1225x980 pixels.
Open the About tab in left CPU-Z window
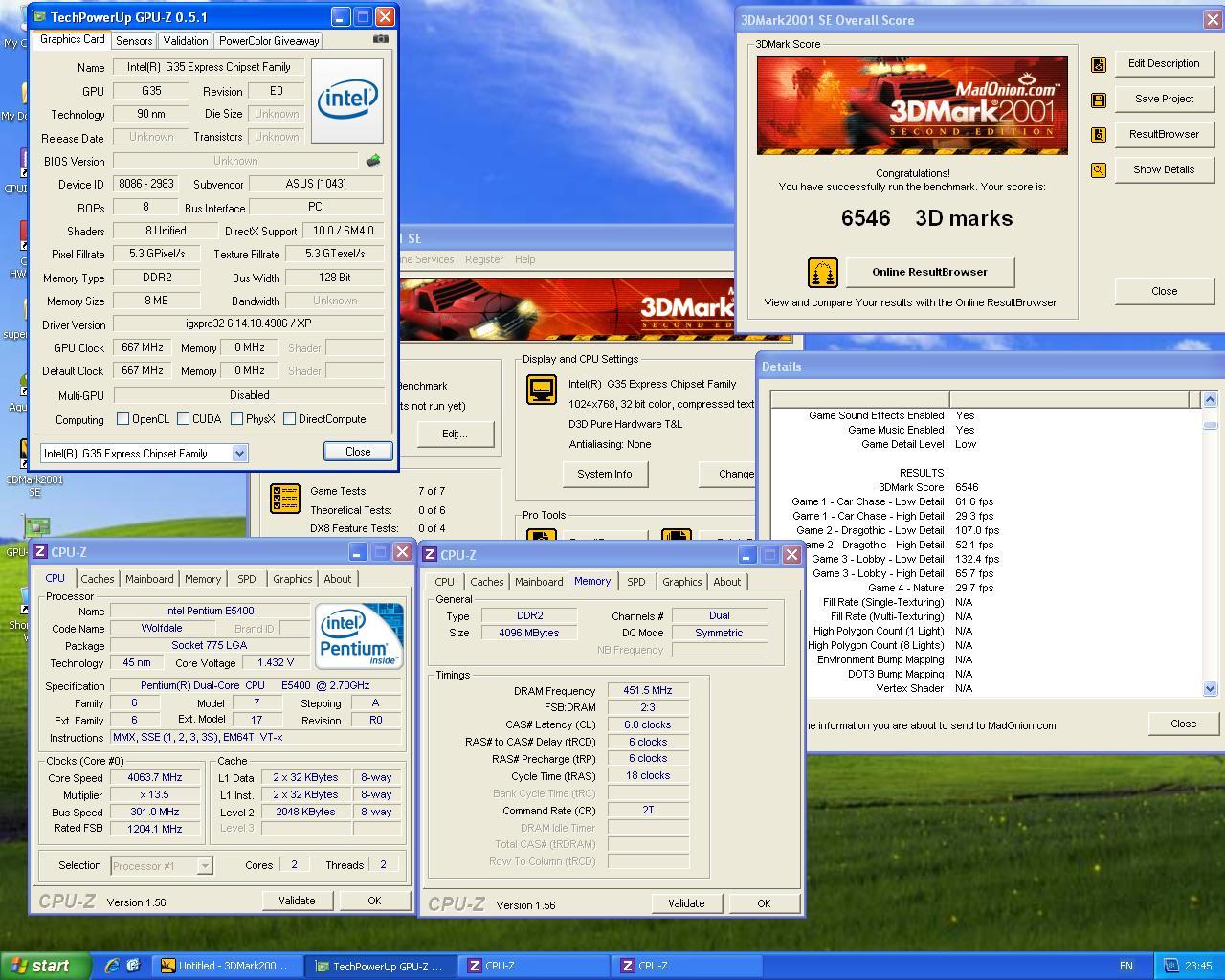tap(338, 579)
